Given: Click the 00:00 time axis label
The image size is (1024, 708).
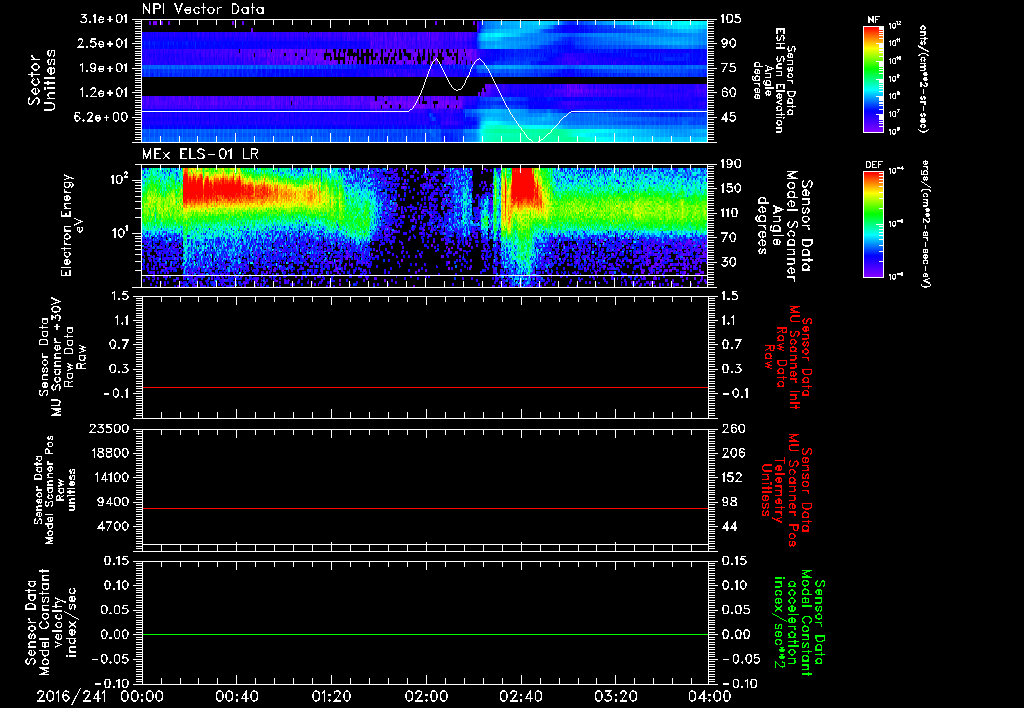Looking at the screenshot, I should coord(142,696).
